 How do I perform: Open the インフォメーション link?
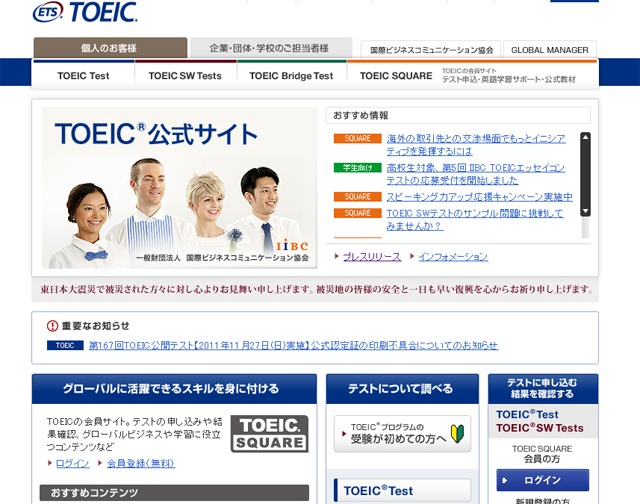point(453,257)
